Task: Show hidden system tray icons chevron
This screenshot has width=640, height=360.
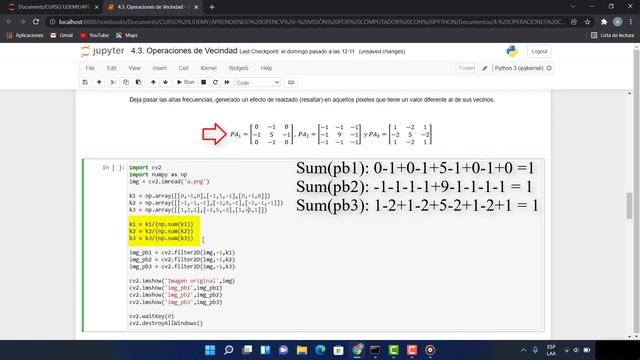Action: coord(523,350)
